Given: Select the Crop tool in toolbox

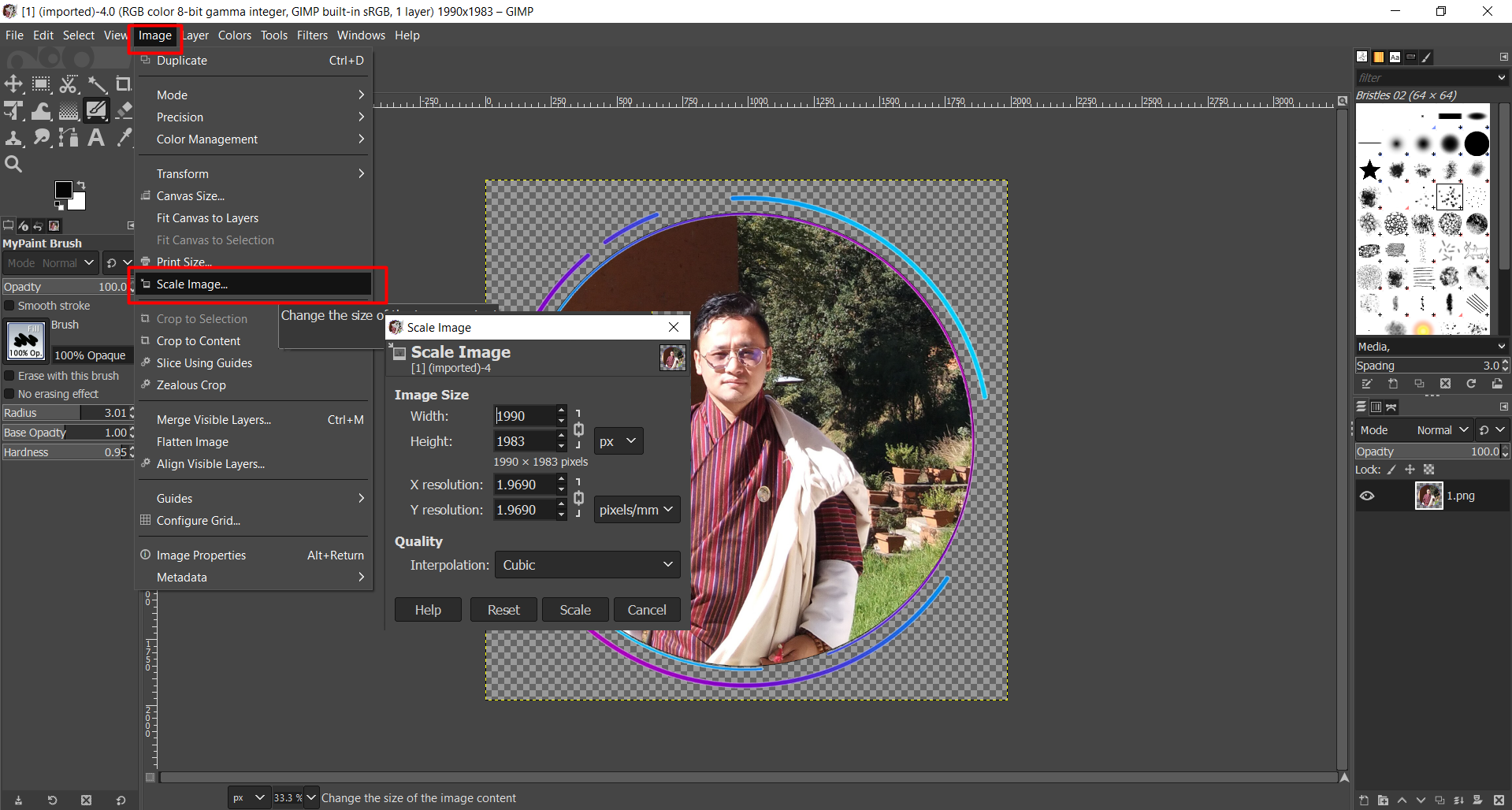Looking at the screenshot, I should [124, 84].
